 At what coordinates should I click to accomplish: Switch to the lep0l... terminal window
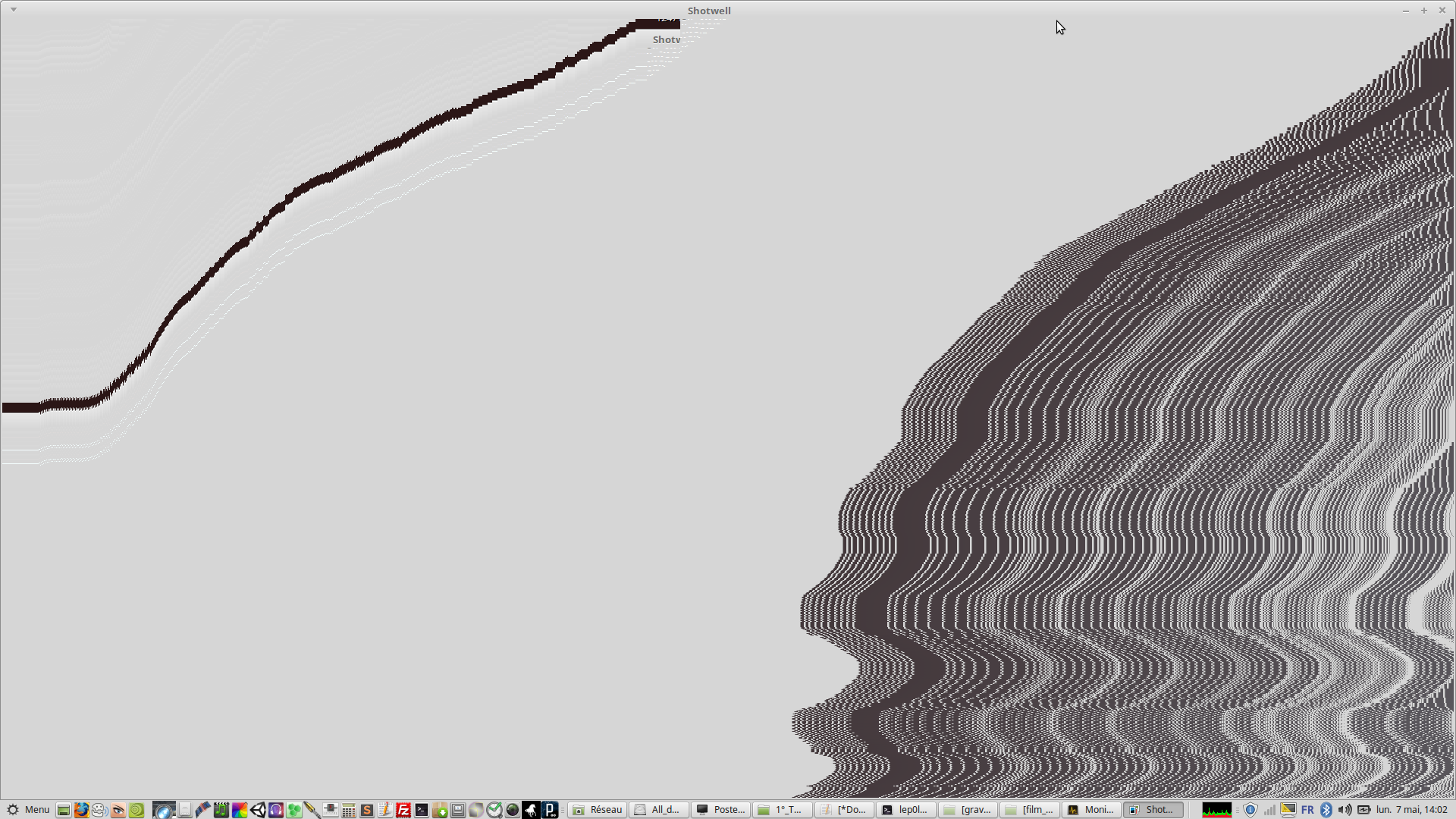pyautogui.click(x=905, y=810)
